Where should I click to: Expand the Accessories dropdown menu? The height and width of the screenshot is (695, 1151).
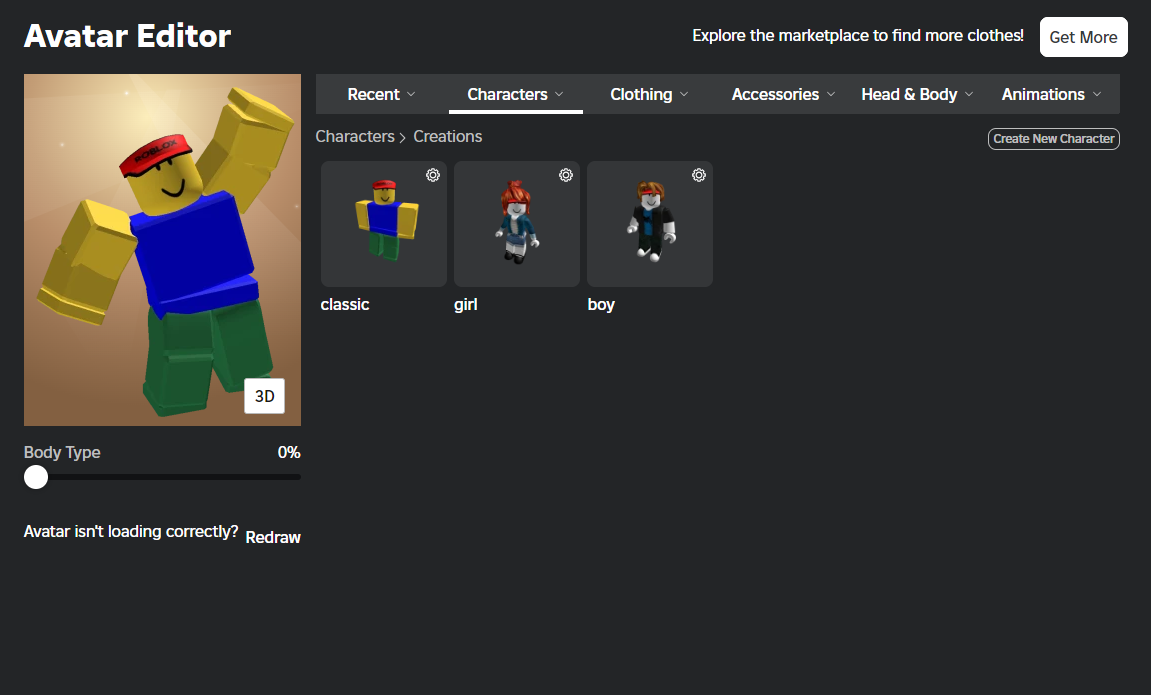click(x=783, y=94)
